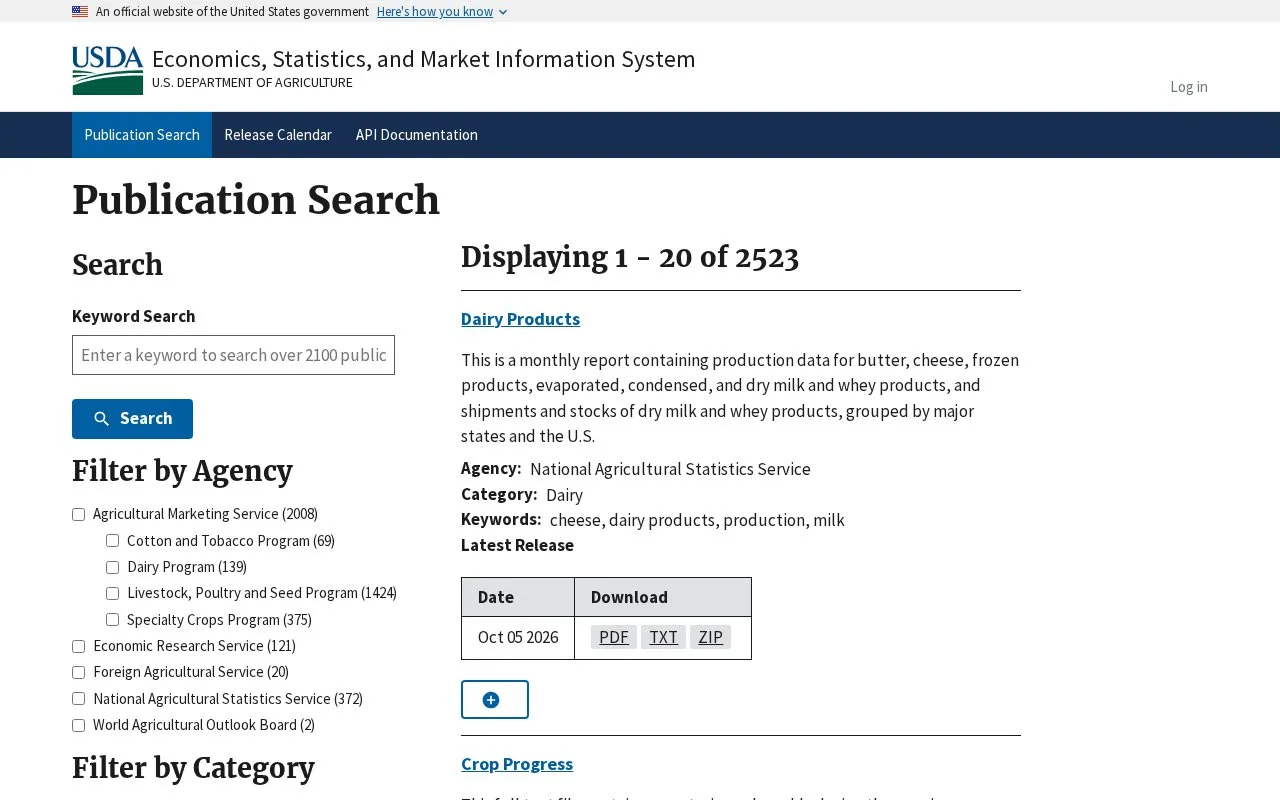The image size is (1280, 800).
Task: Download the Dairy Products TXT file
Action: tap(663, 637)
